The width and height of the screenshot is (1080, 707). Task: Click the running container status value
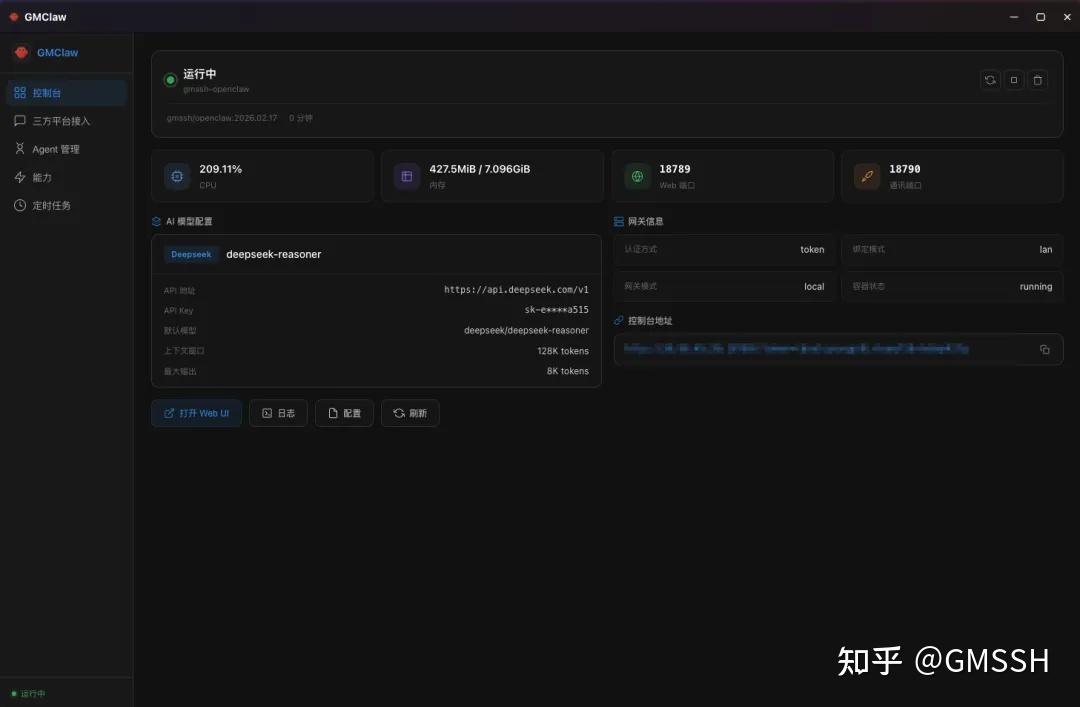click(1036, 287)
